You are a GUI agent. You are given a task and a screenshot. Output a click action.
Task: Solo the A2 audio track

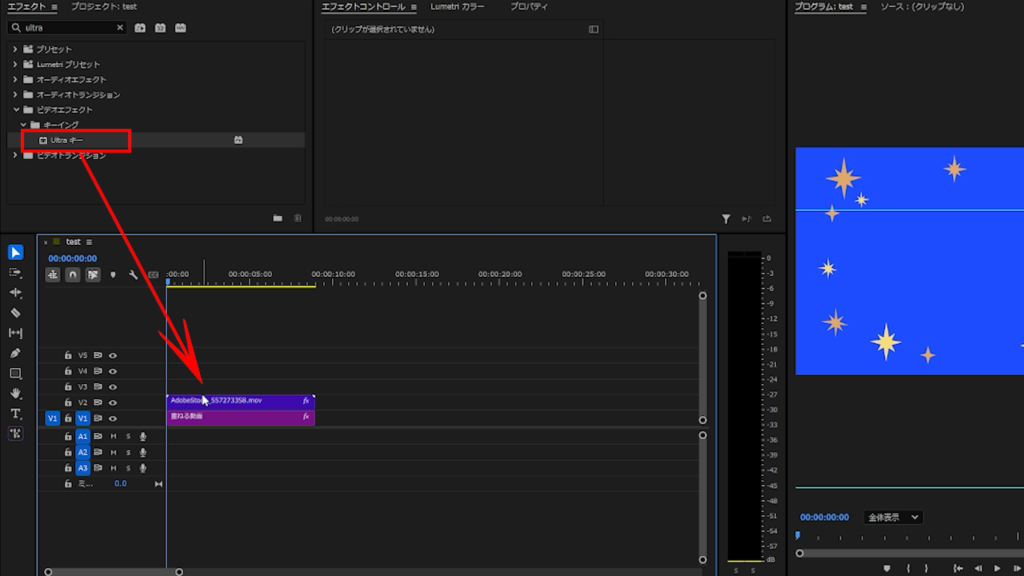coord(128,452)
